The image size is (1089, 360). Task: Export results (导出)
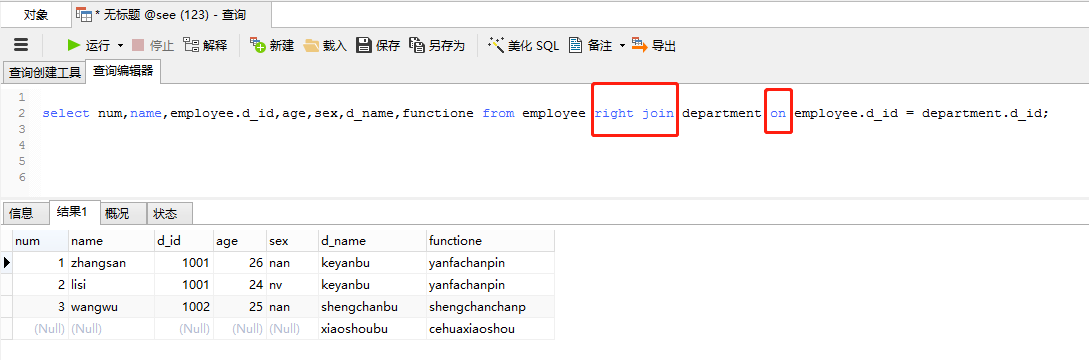[x=654, y=46]
